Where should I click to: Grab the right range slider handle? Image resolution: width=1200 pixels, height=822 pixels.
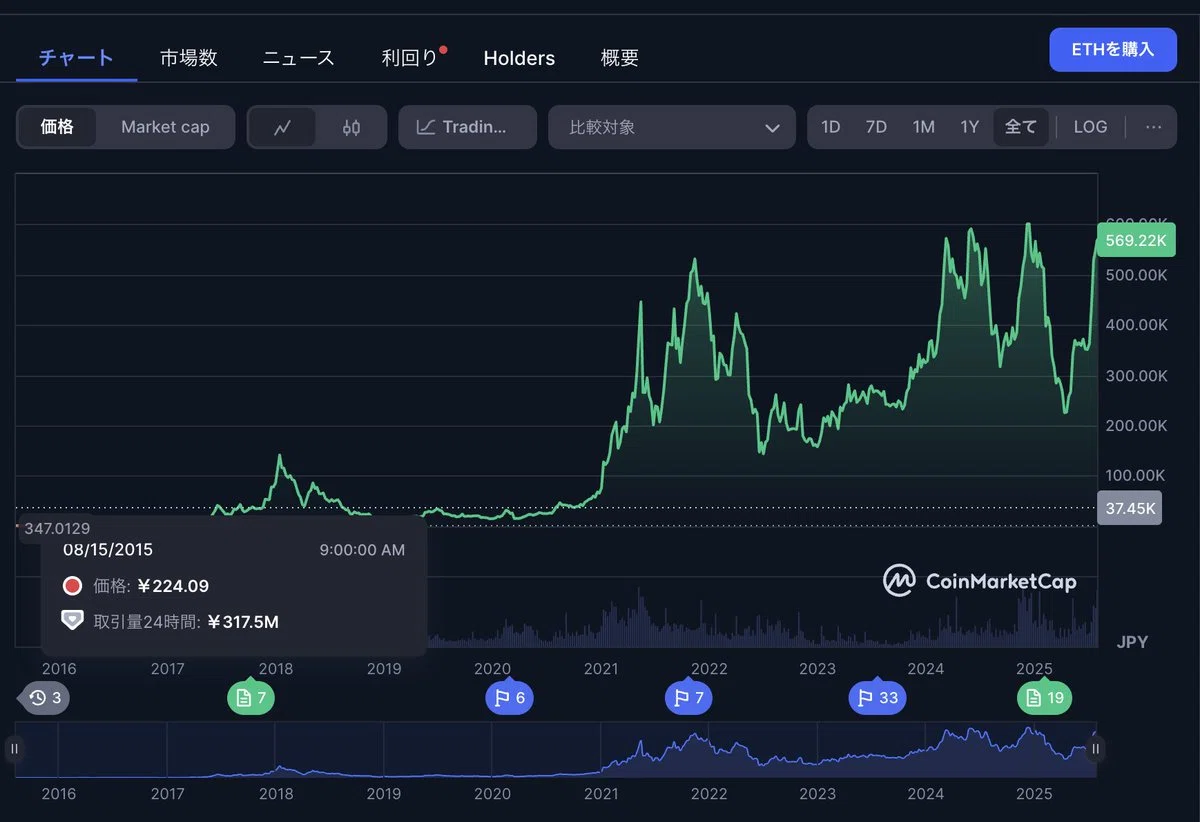1095,748
